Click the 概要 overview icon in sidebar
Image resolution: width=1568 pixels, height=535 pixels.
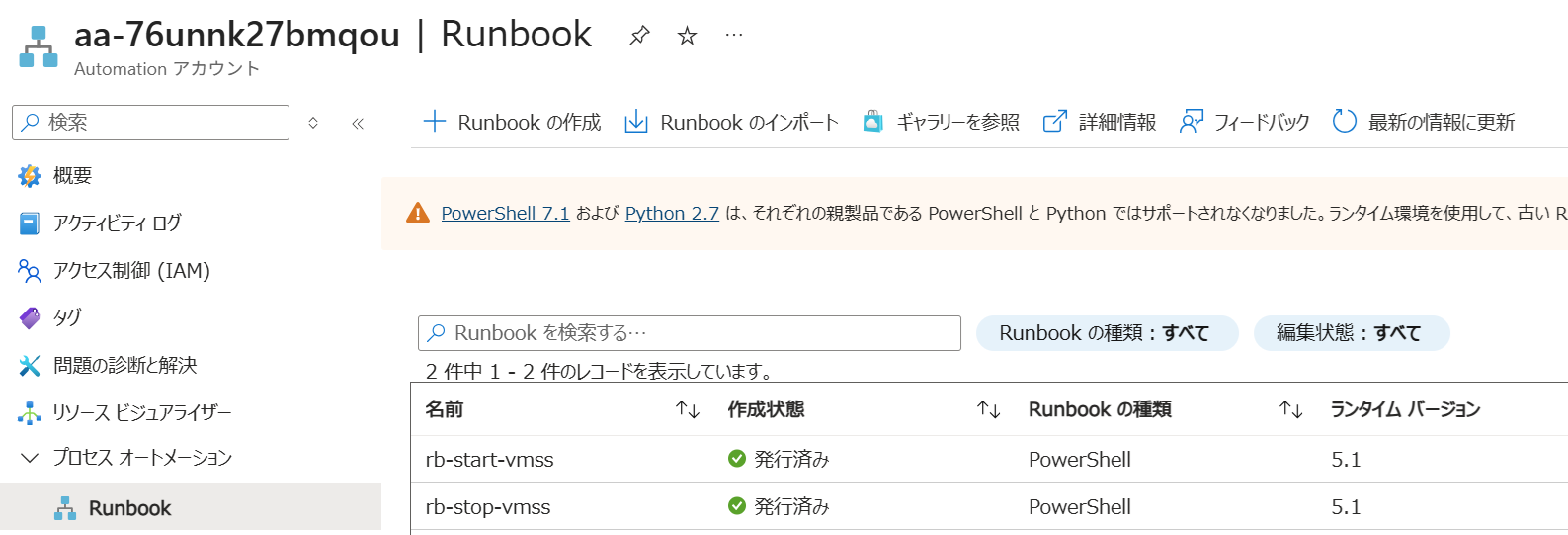point(30,176)
